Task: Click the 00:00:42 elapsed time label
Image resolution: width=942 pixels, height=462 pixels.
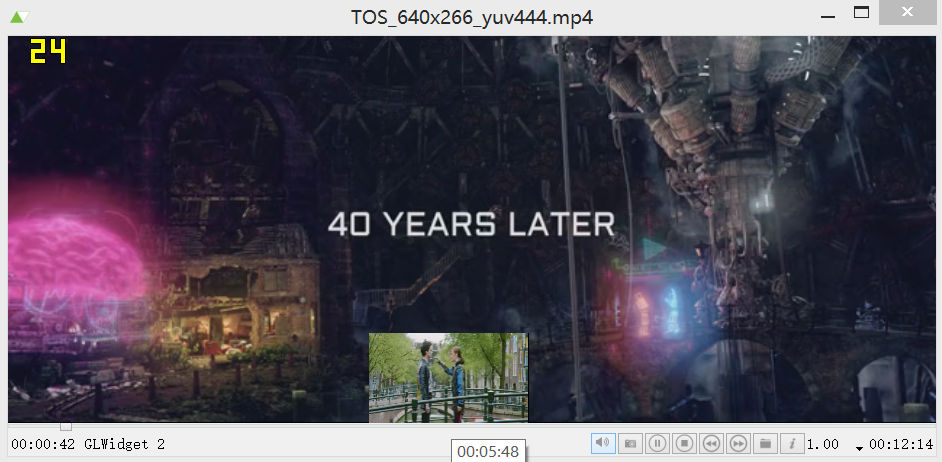Action: pyautogui.click(x=43, y=445)
